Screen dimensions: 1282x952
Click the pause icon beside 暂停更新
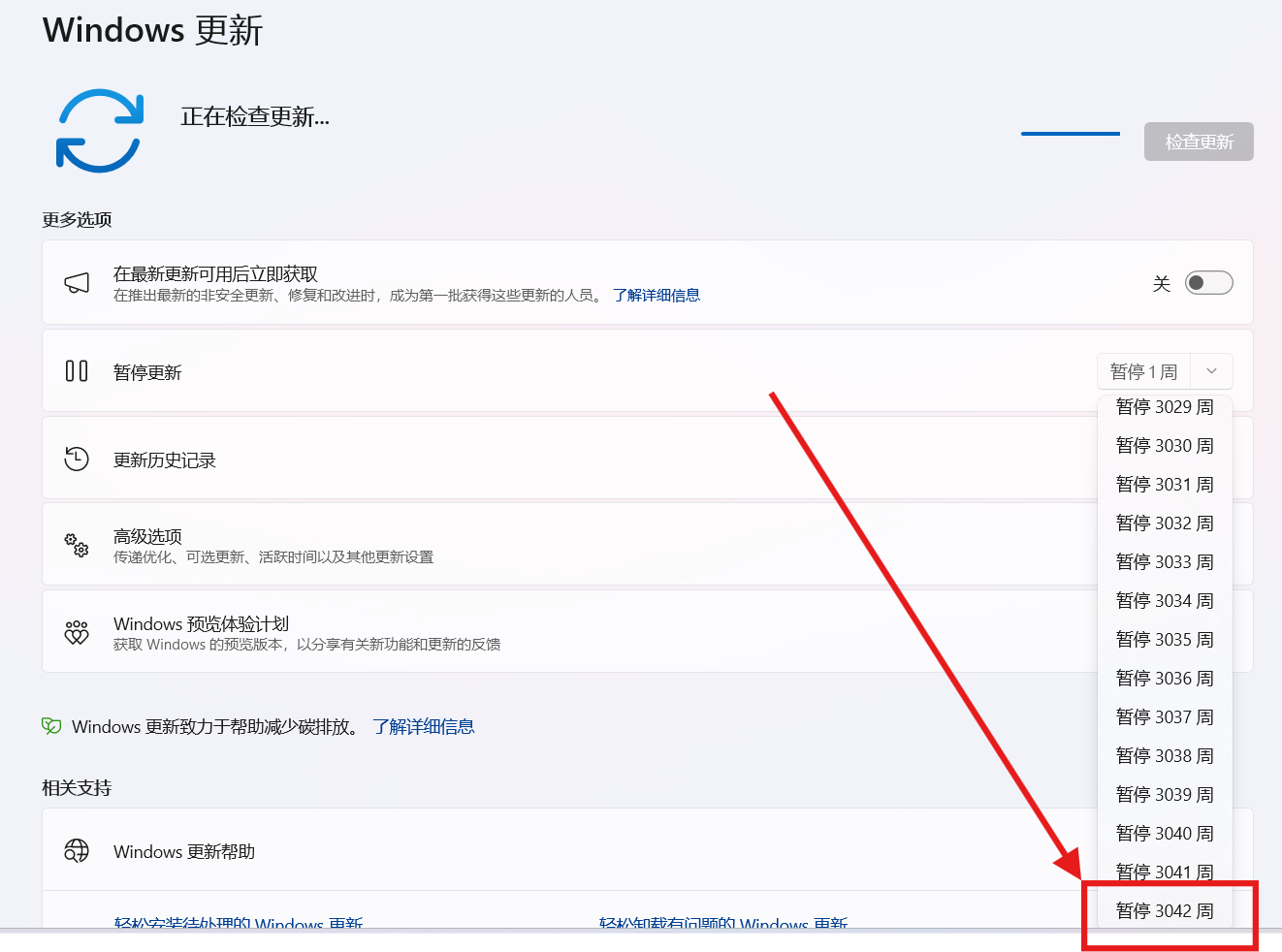tap(77, 371)
